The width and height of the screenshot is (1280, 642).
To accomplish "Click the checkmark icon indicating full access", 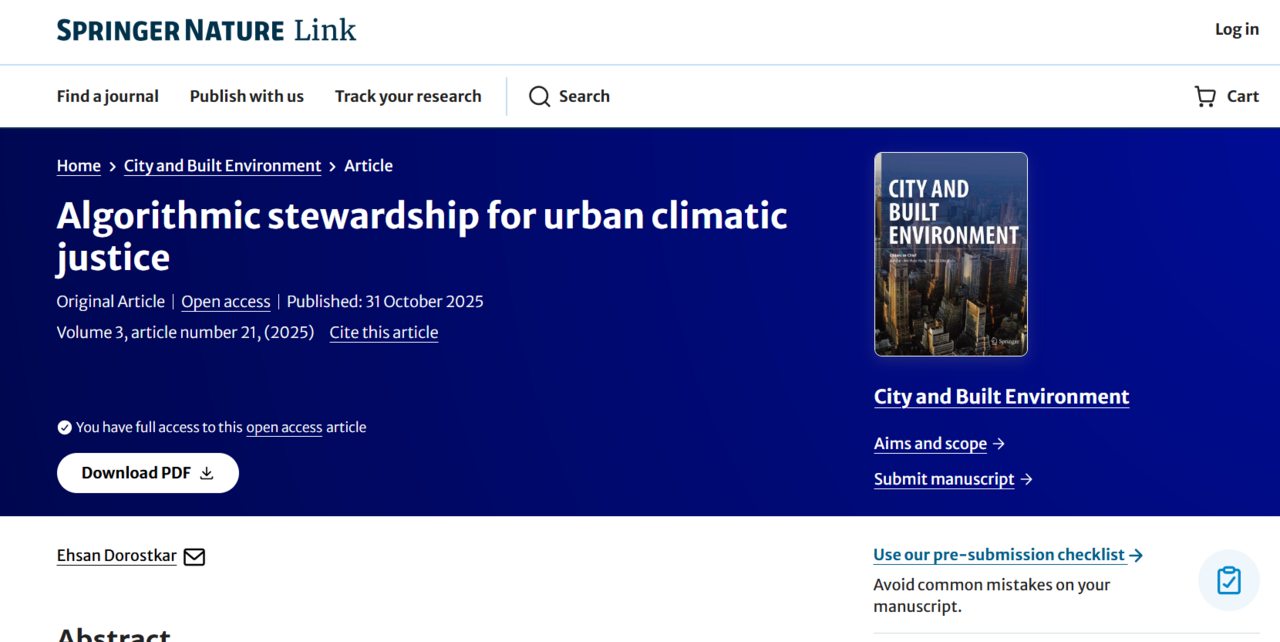I will (64, 427).
